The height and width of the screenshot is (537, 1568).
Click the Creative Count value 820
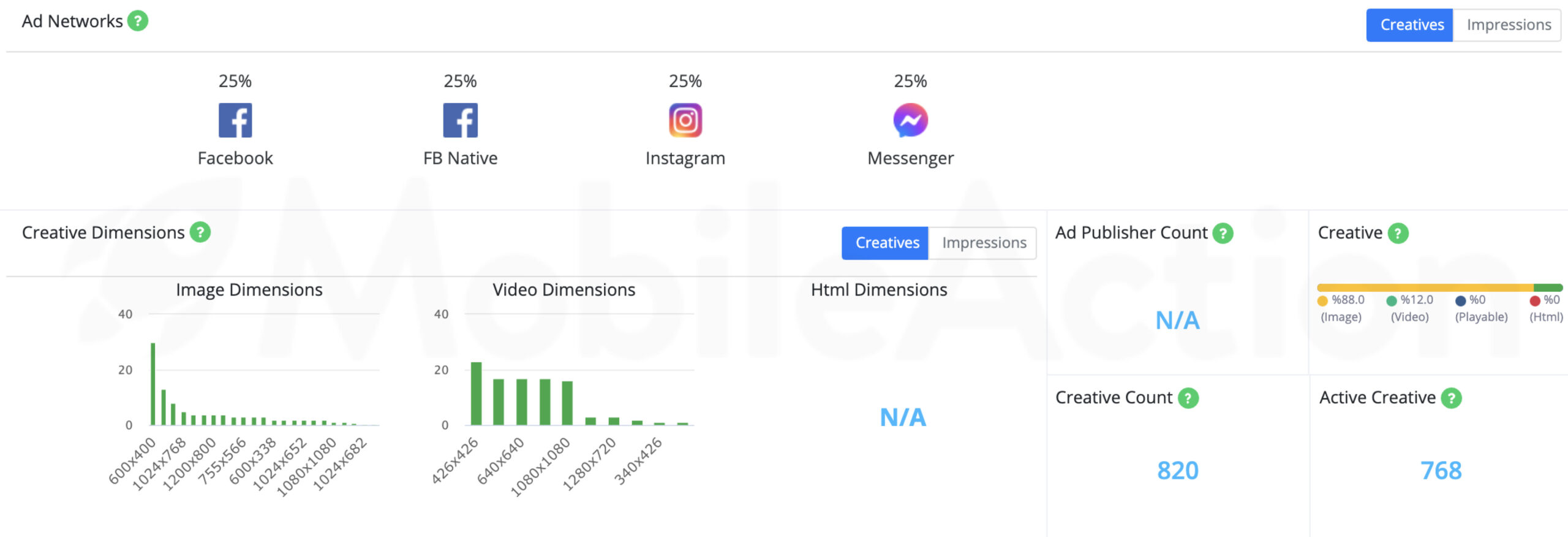click(x=1177, y=471)
